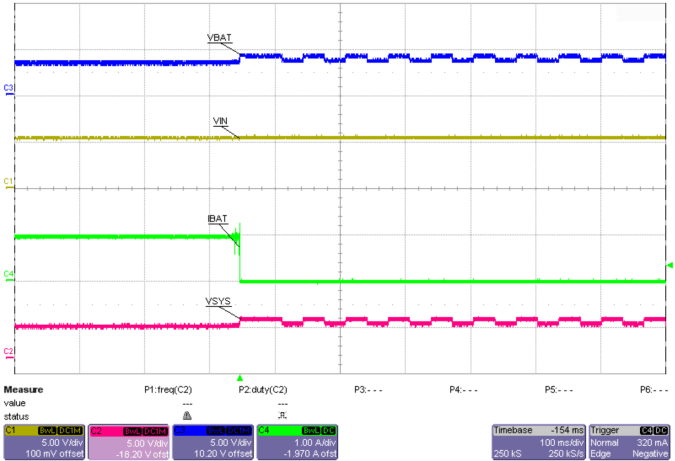
Task: Click the green trigger level marker at right
Action: (669, 265)
